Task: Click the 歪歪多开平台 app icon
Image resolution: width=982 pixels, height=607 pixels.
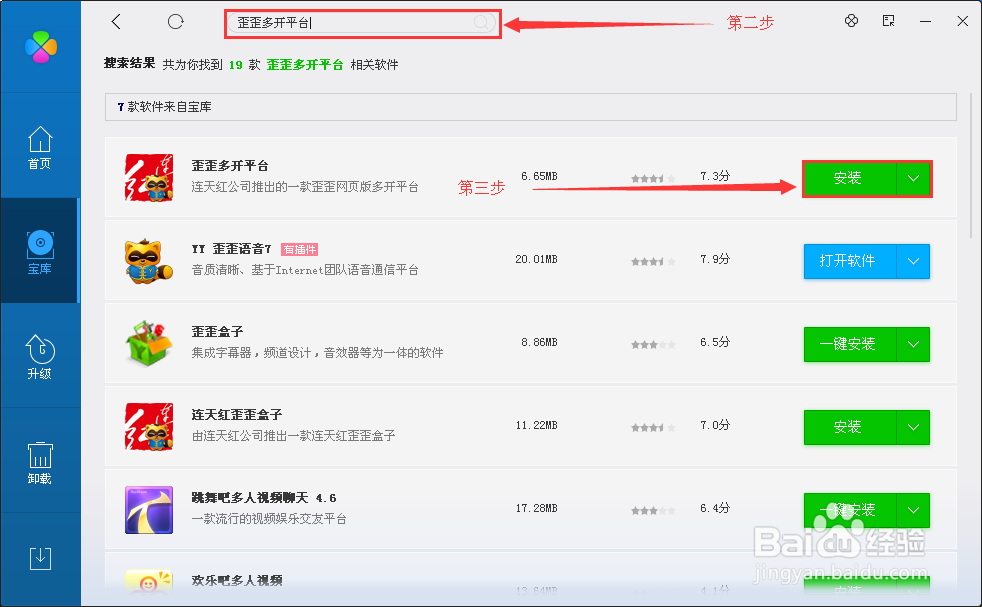Action: point(149,178)
